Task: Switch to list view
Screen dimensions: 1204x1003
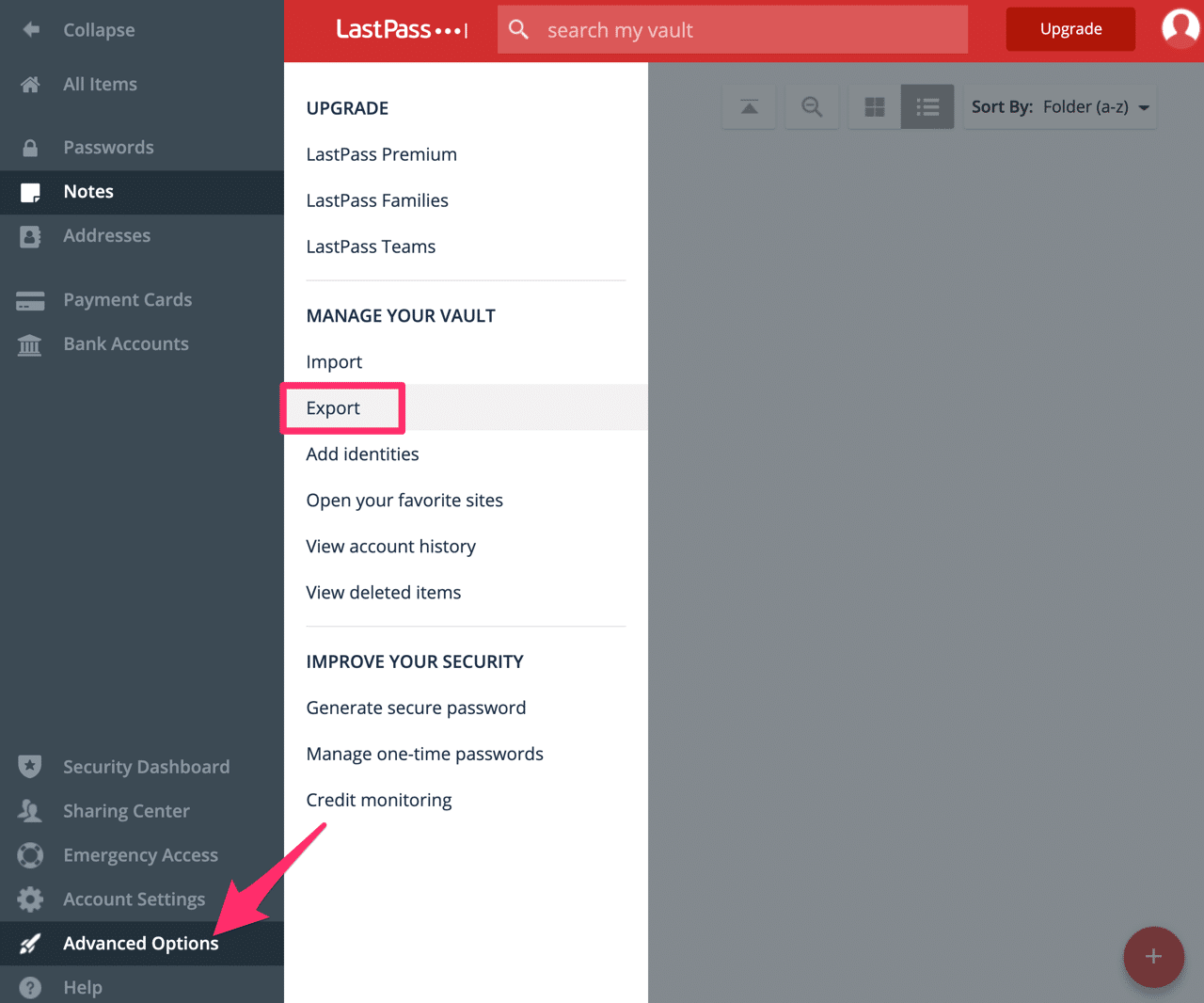Action: tap(927, 106)
